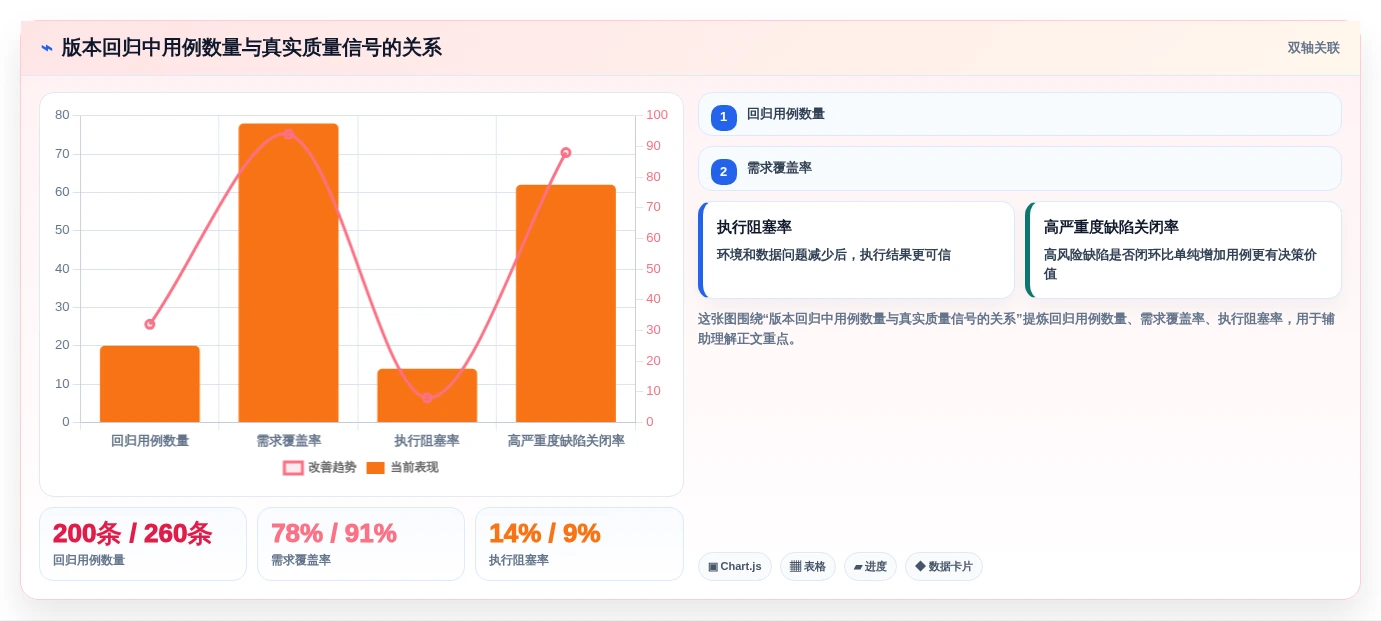The height and width of the screenshot is (621, 1381).
Task: Click the 执行阻塞率 x-axis label
Action: (427, 441)
